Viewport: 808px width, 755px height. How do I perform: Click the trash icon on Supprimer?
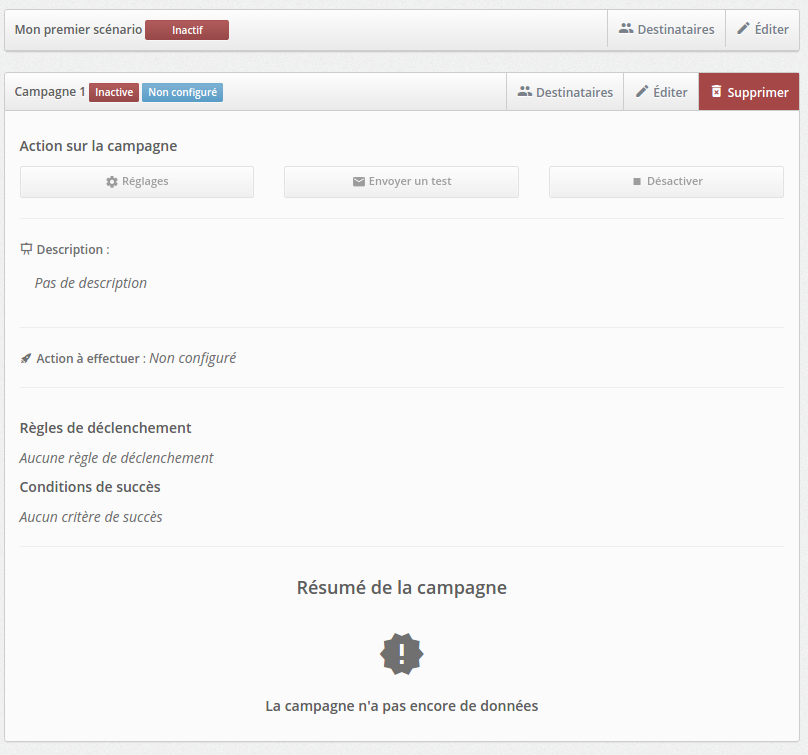point(716,92)
